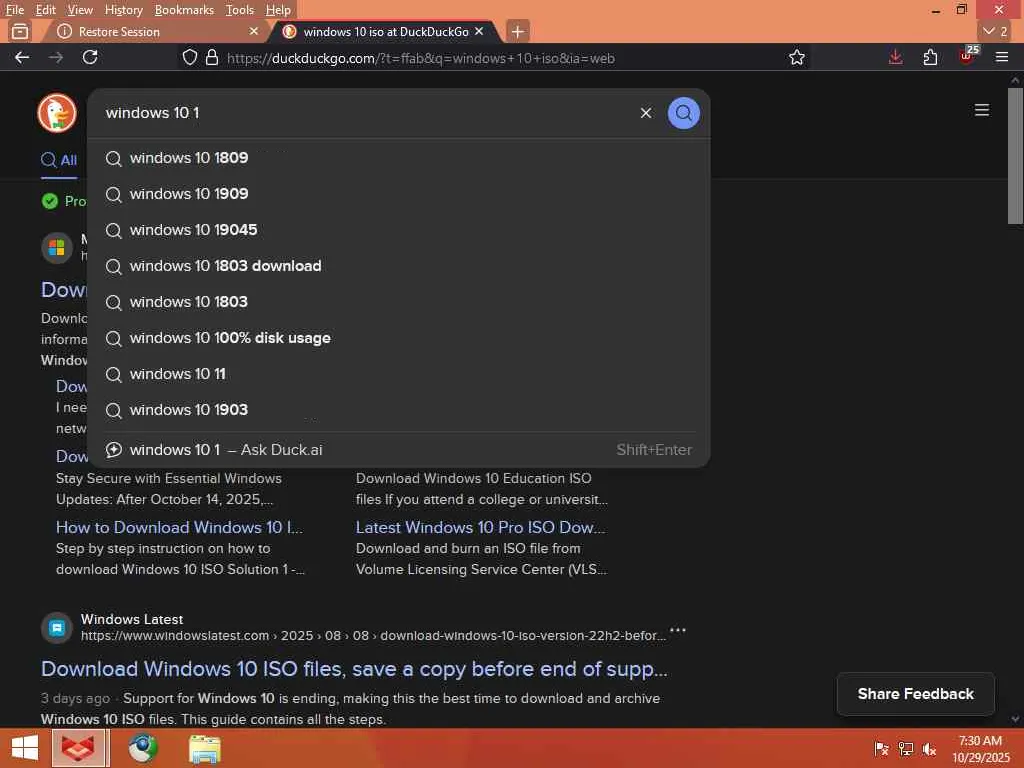Viewport: 1024px width, 768px height.
Task: Open the DuckDuckGo logo home link
Action: pyautogui.click(x=57, y=113)
